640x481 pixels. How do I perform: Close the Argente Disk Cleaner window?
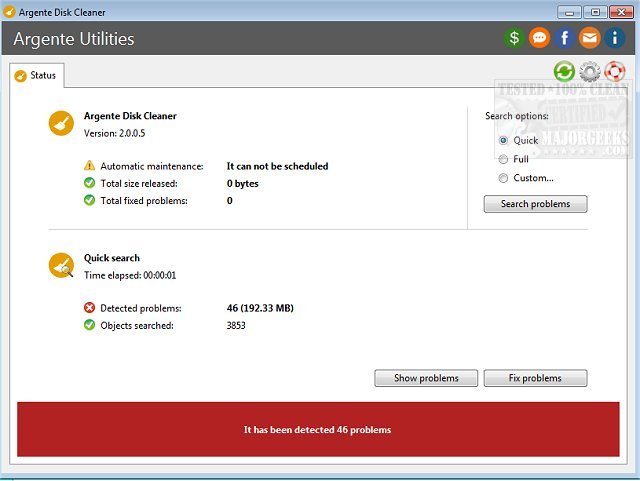[621, 12]
